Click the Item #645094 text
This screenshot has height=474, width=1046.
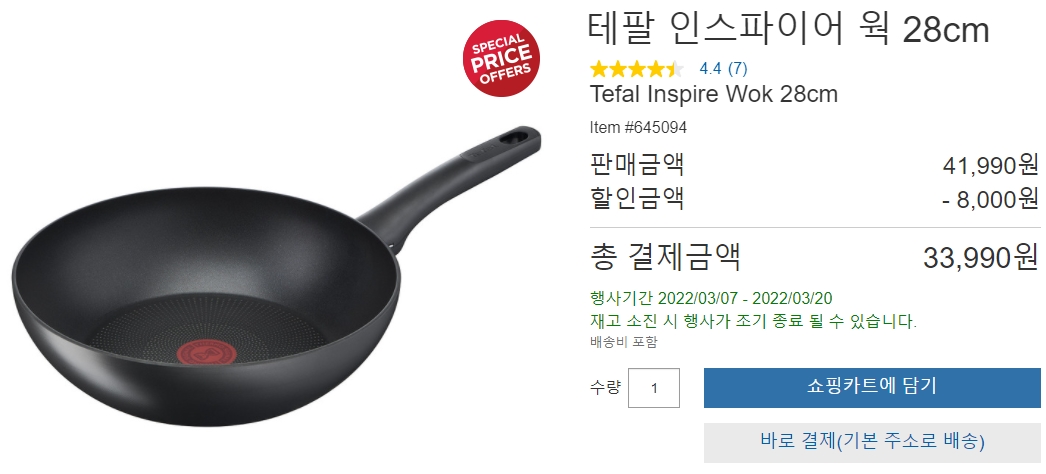[x=638, y=127]
